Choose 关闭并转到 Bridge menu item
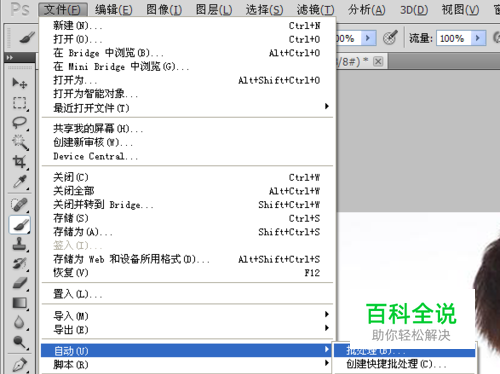The image size is (500, 374). (x=187, y=205)
